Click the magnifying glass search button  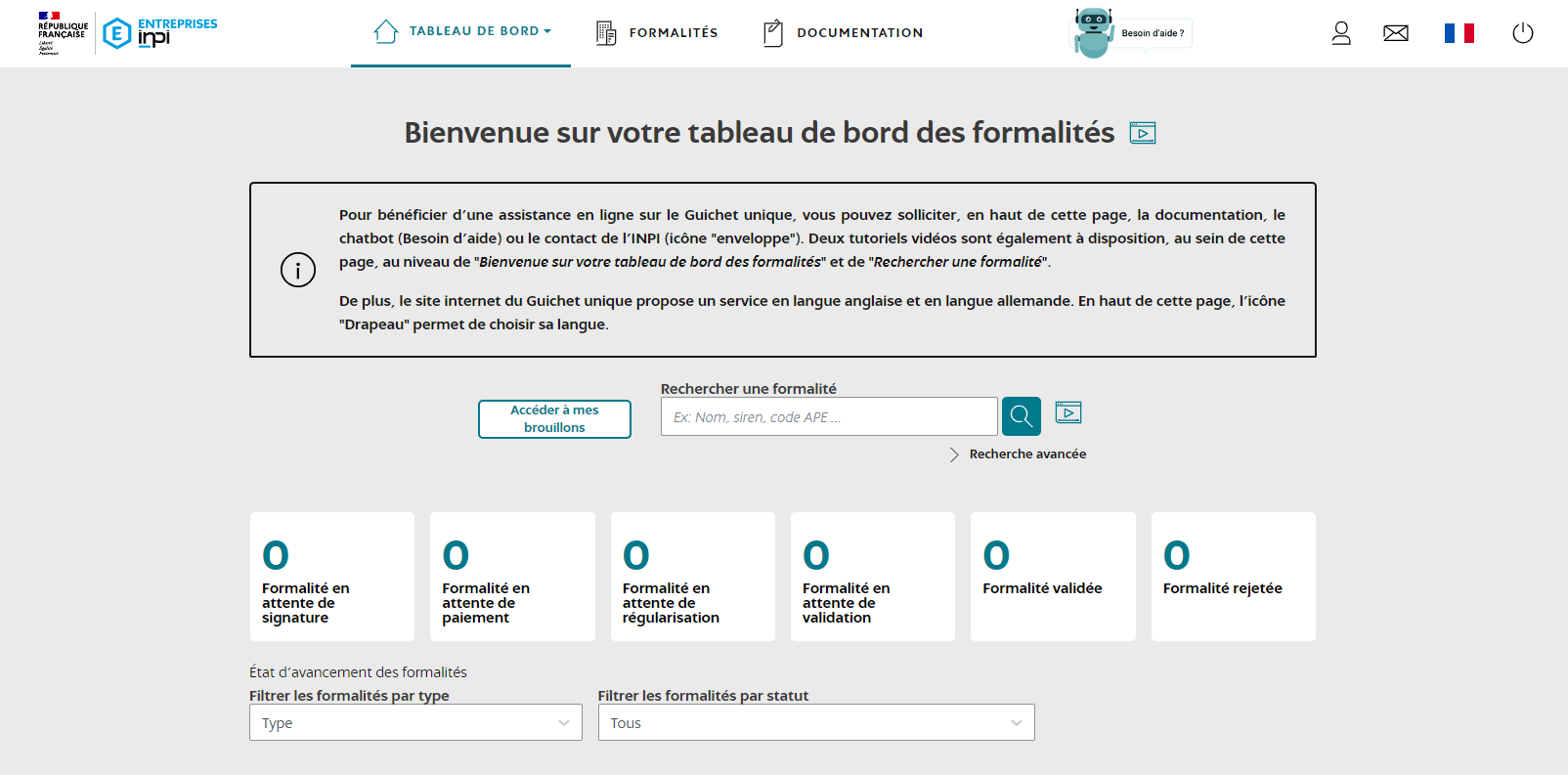coord(1021,416)
